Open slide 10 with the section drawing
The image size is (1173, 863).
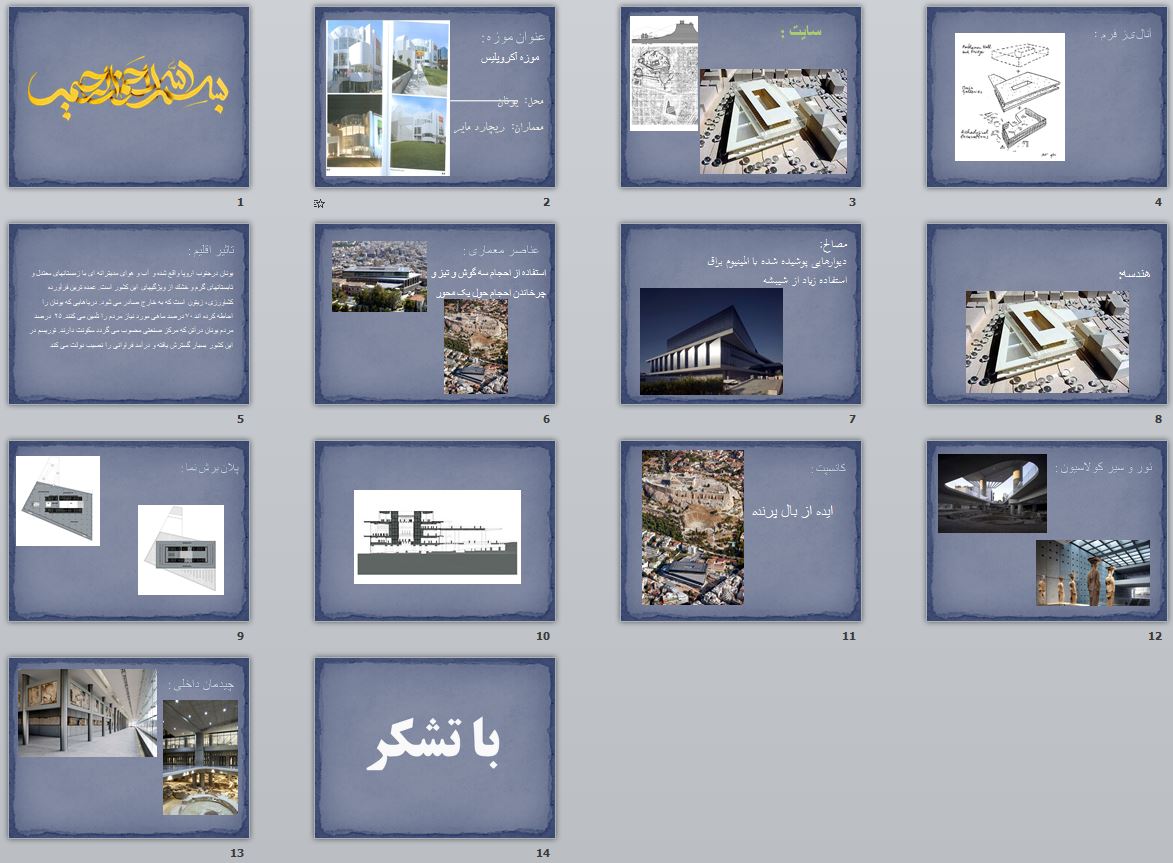[435, 531]
